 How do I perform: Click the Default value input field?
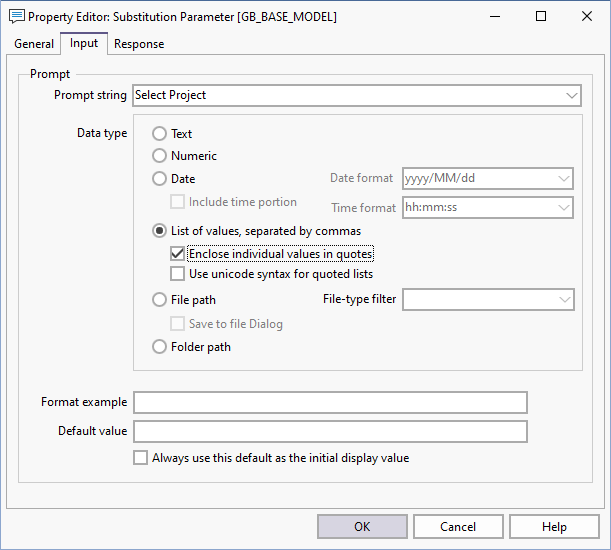330,431
